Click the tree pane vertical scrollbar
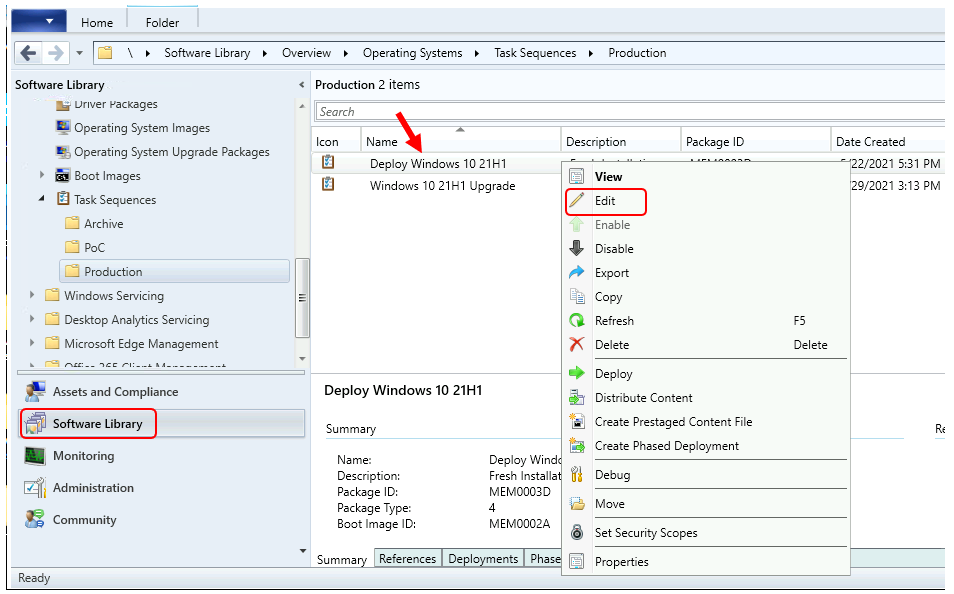Image resolution: width=954 pixels, height=594 pixels. point(302,298)
